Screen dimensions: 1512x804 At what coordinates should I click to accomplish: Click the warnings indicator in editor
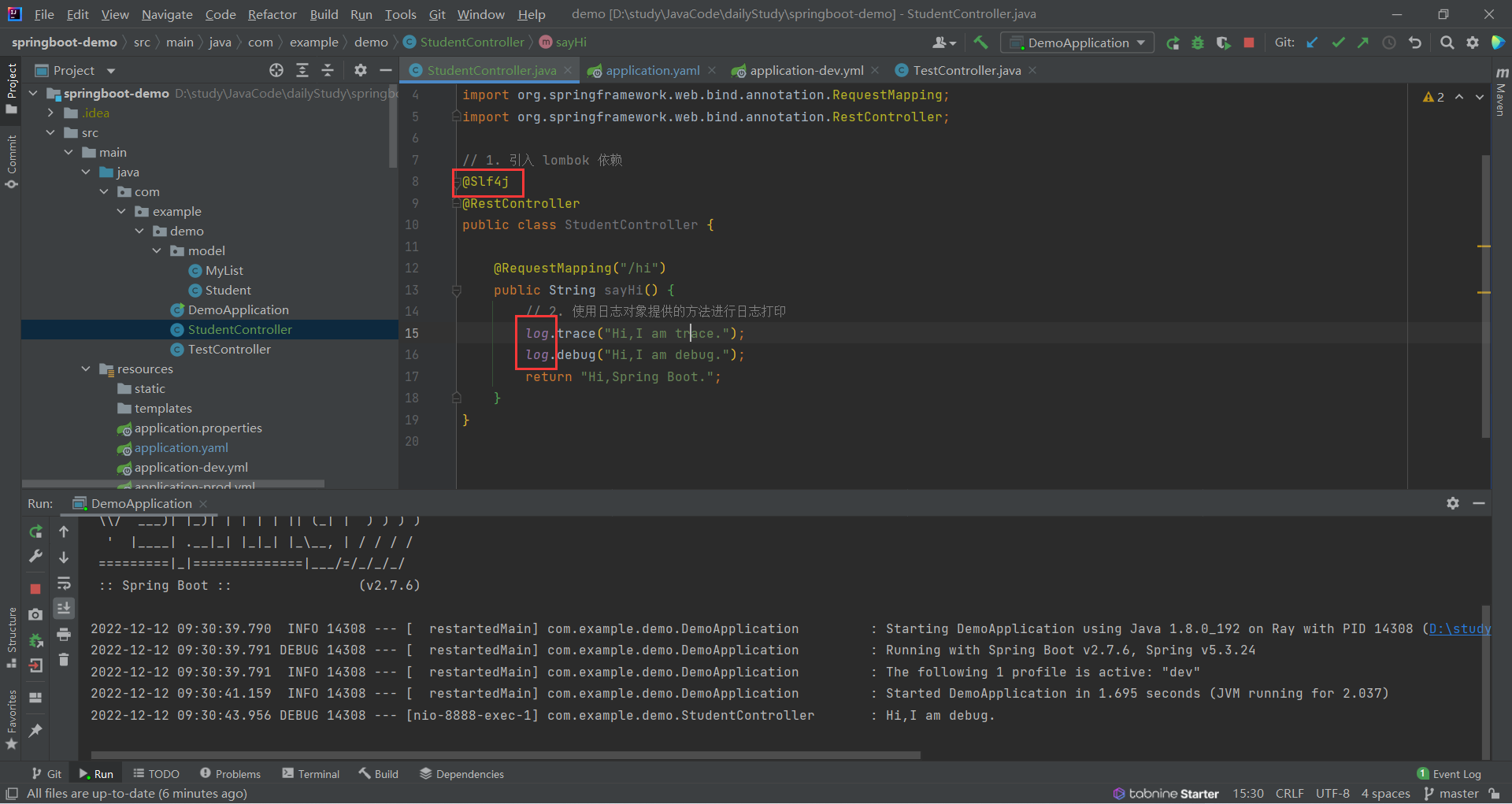(x=1433, y=97)
